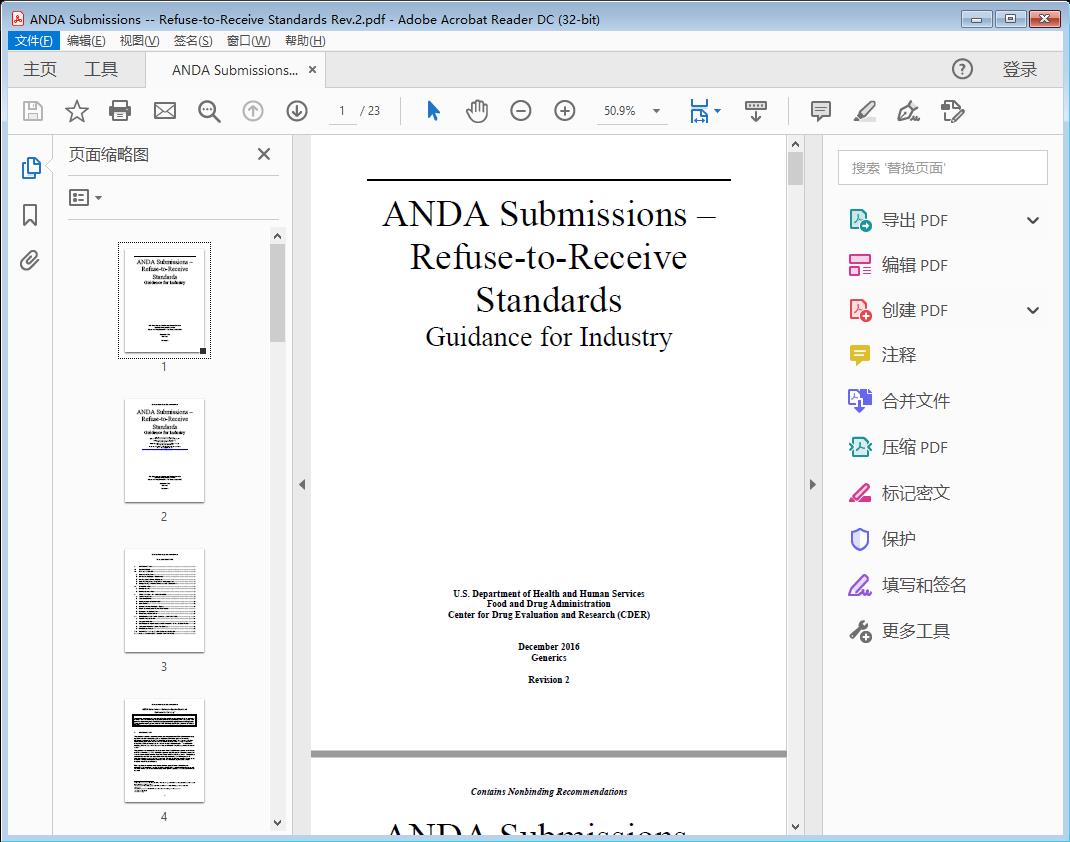The image size is (1070, 842).
Task: Select the Hand tool in the toolbar
Action: [477, 111]
